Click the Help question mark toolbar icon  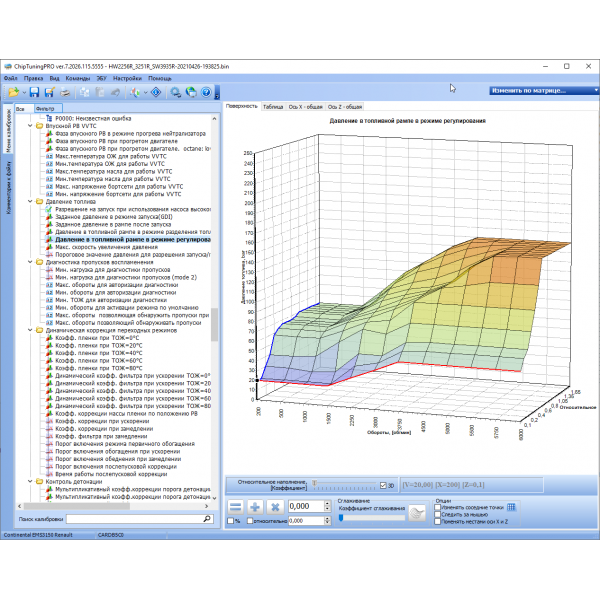tap(206, 91)
